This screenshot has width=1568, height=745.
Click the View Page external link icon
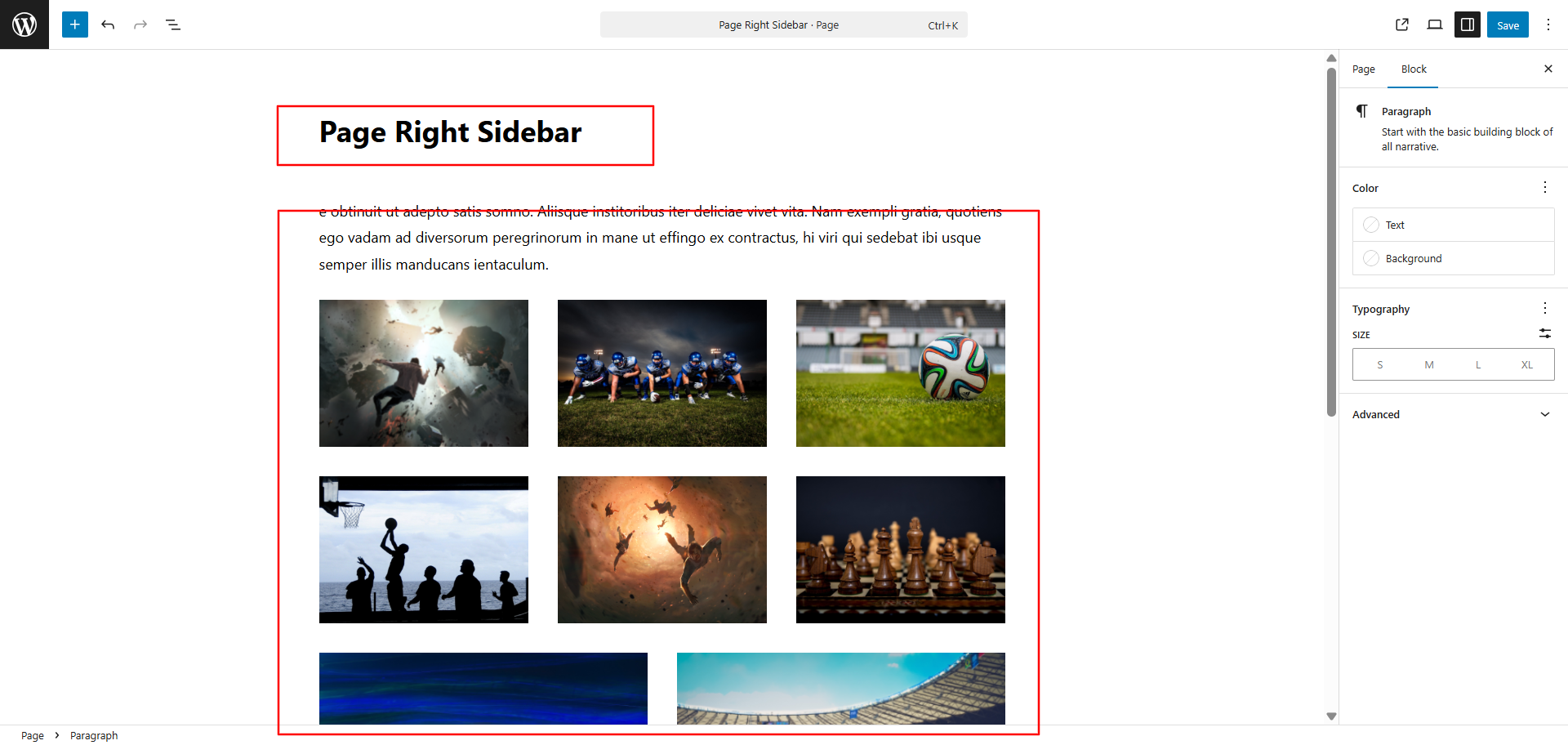pyautogui.click(x=1402, y=25)
